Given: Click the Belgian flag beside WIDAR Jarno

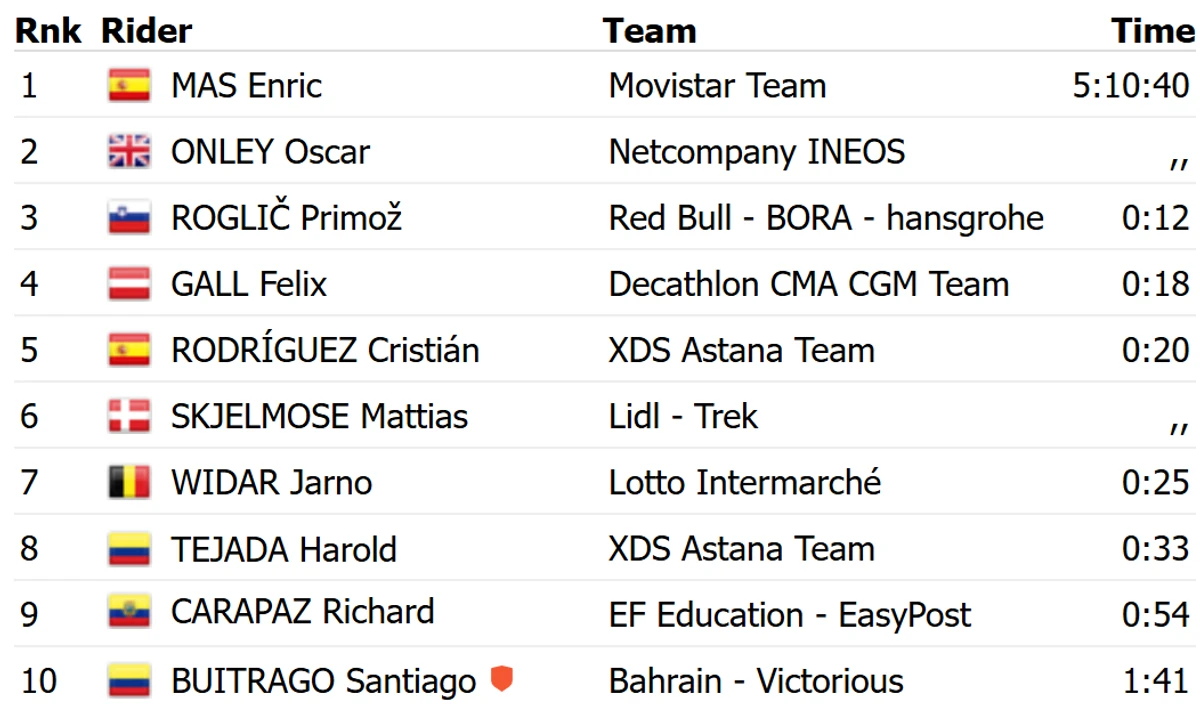Looking at the screenshot, I should (129, 483).
